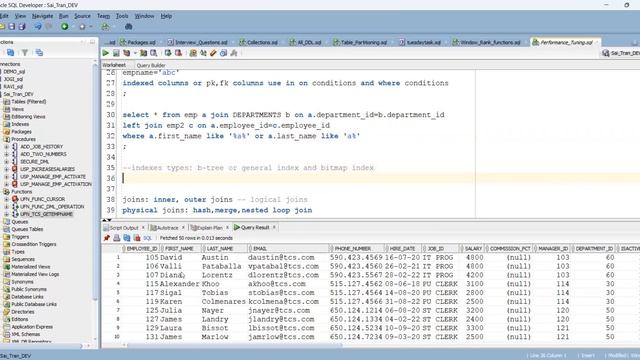Click the Rollback icon in the worksheet toolbar
The width and height of the screenshot is (640, 360).
click(x=178, y=53)
